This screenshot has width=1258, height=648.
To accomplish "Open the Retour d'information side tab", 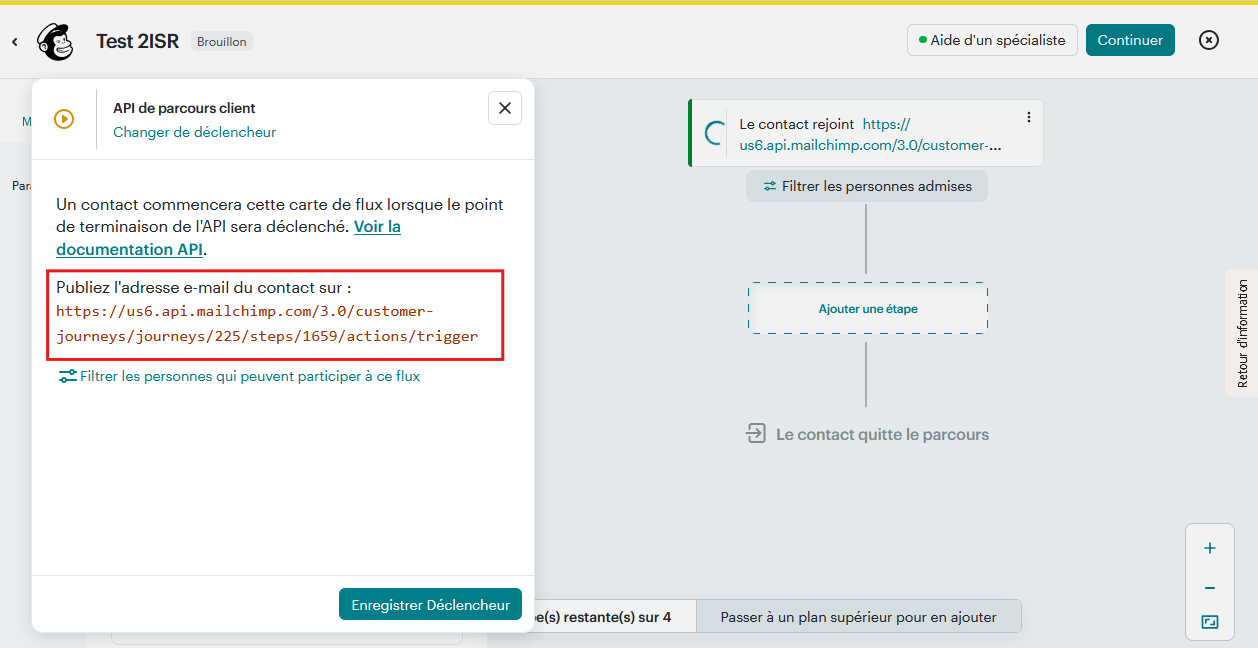I will [1242, 333].
